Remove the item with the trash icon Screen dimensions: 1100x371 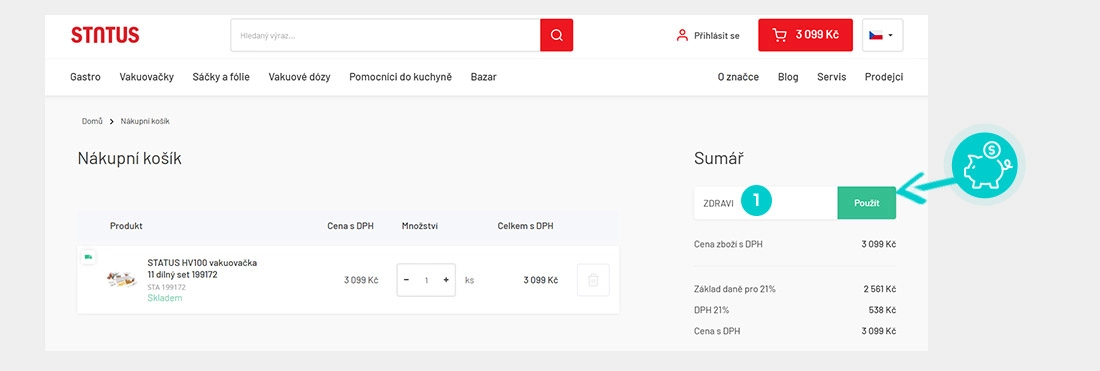point(593,280)
